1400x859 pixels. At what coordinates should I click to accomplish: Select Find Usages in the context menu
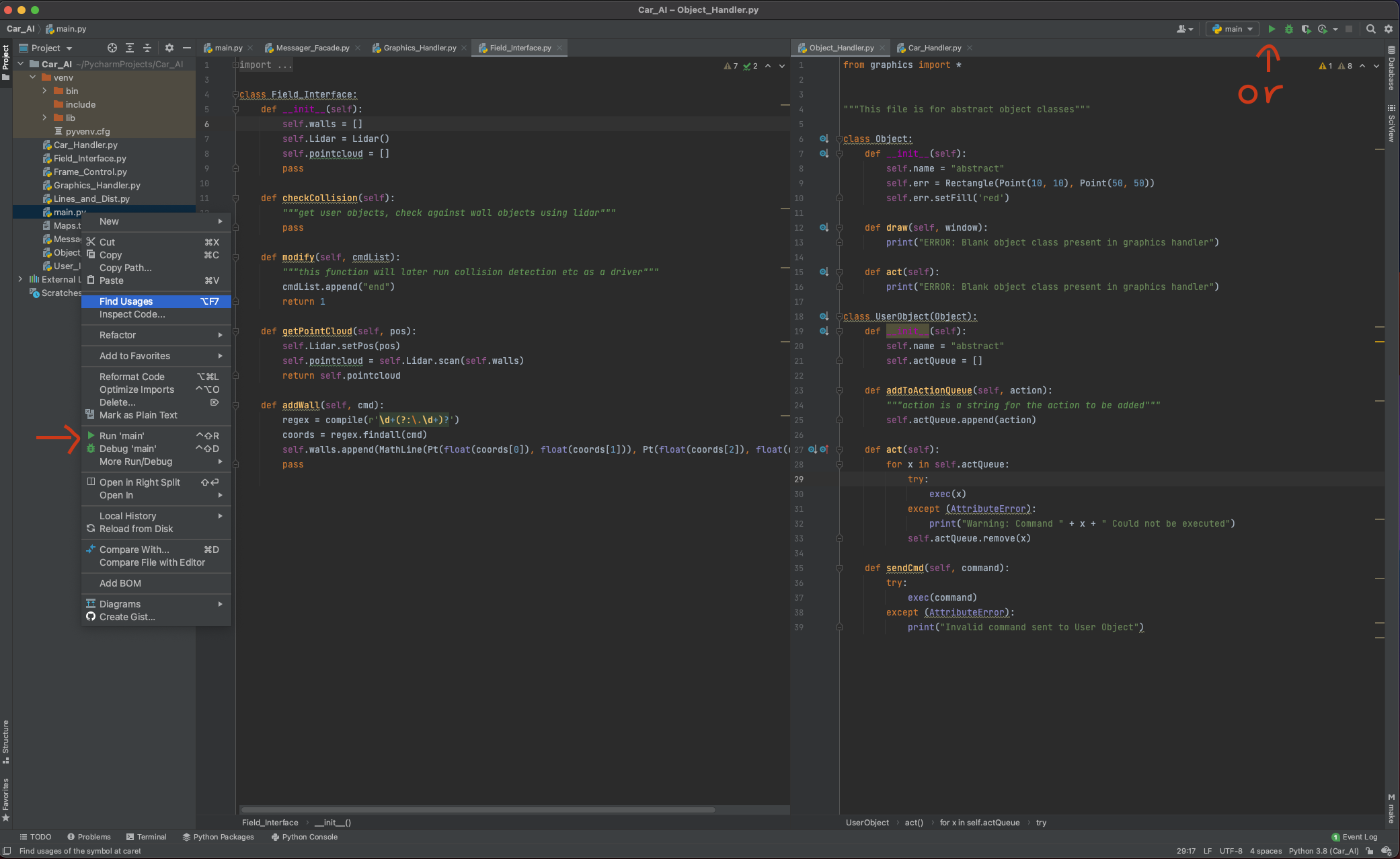click(125, 301)
